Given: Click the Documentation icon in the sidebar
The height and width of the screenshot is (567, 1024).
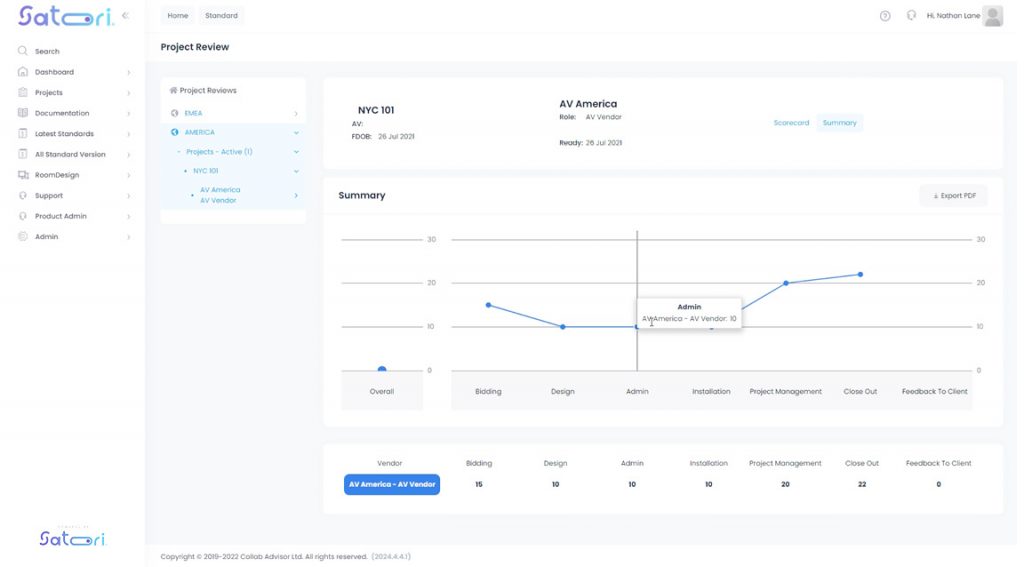Looking at the screenshot, I should 23,113.
